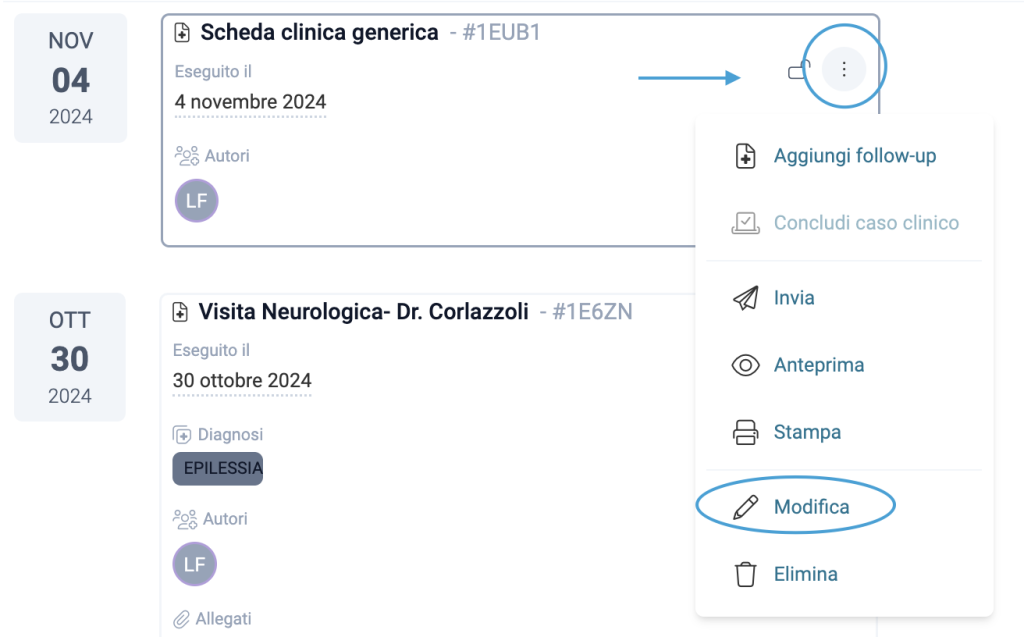Toggle the lock icon on Scheda clinica generica
The image size is (1024, 637).
tap(799, 69)
